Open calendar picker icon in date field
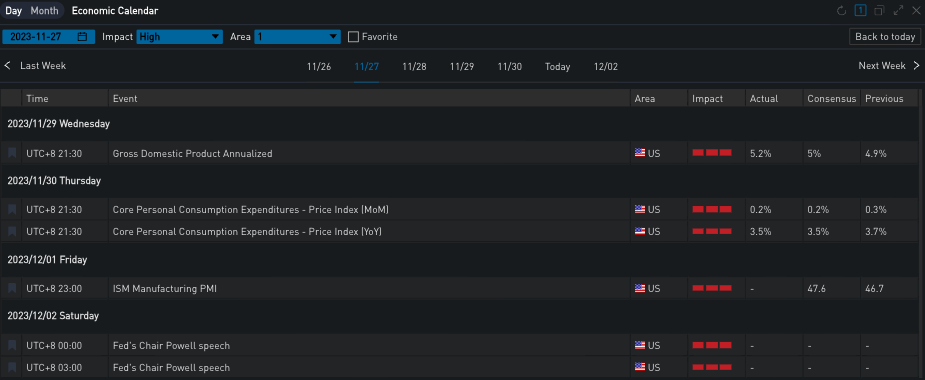This screenshot has height=380, width=925. [83, 37]
